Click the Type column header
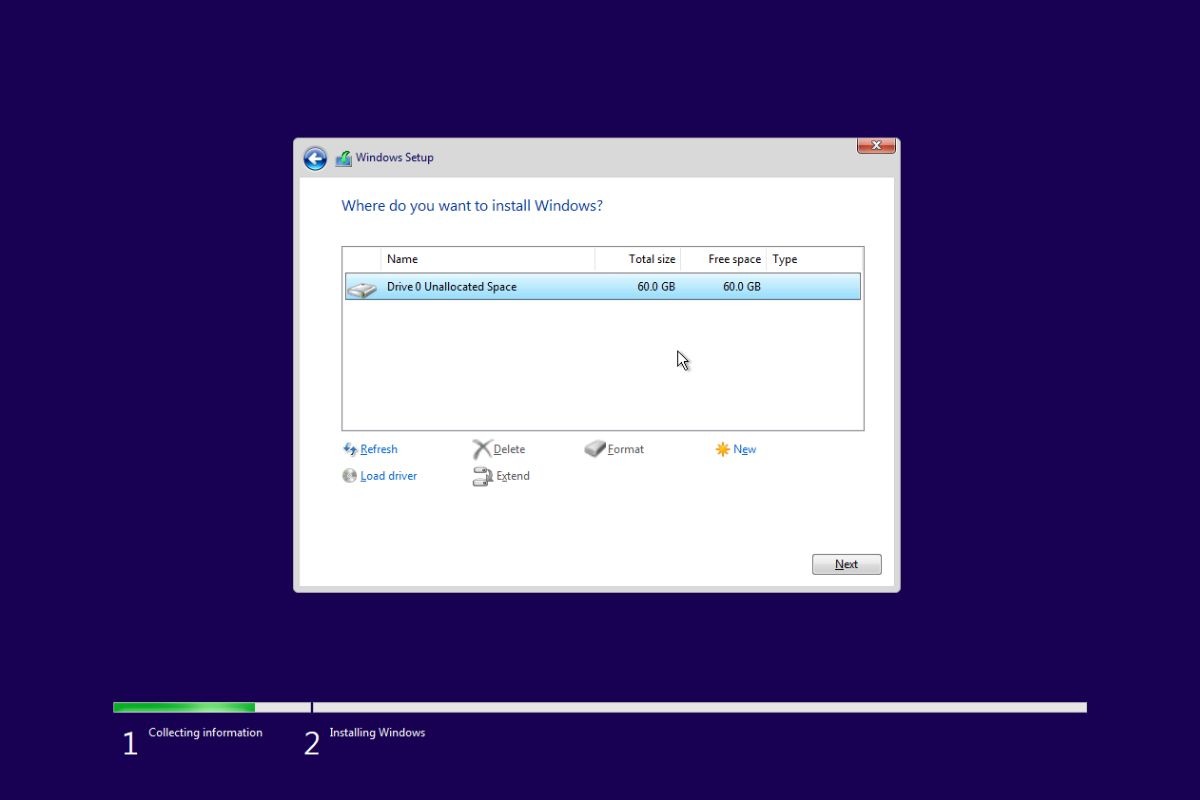 [x=815, y=259]
